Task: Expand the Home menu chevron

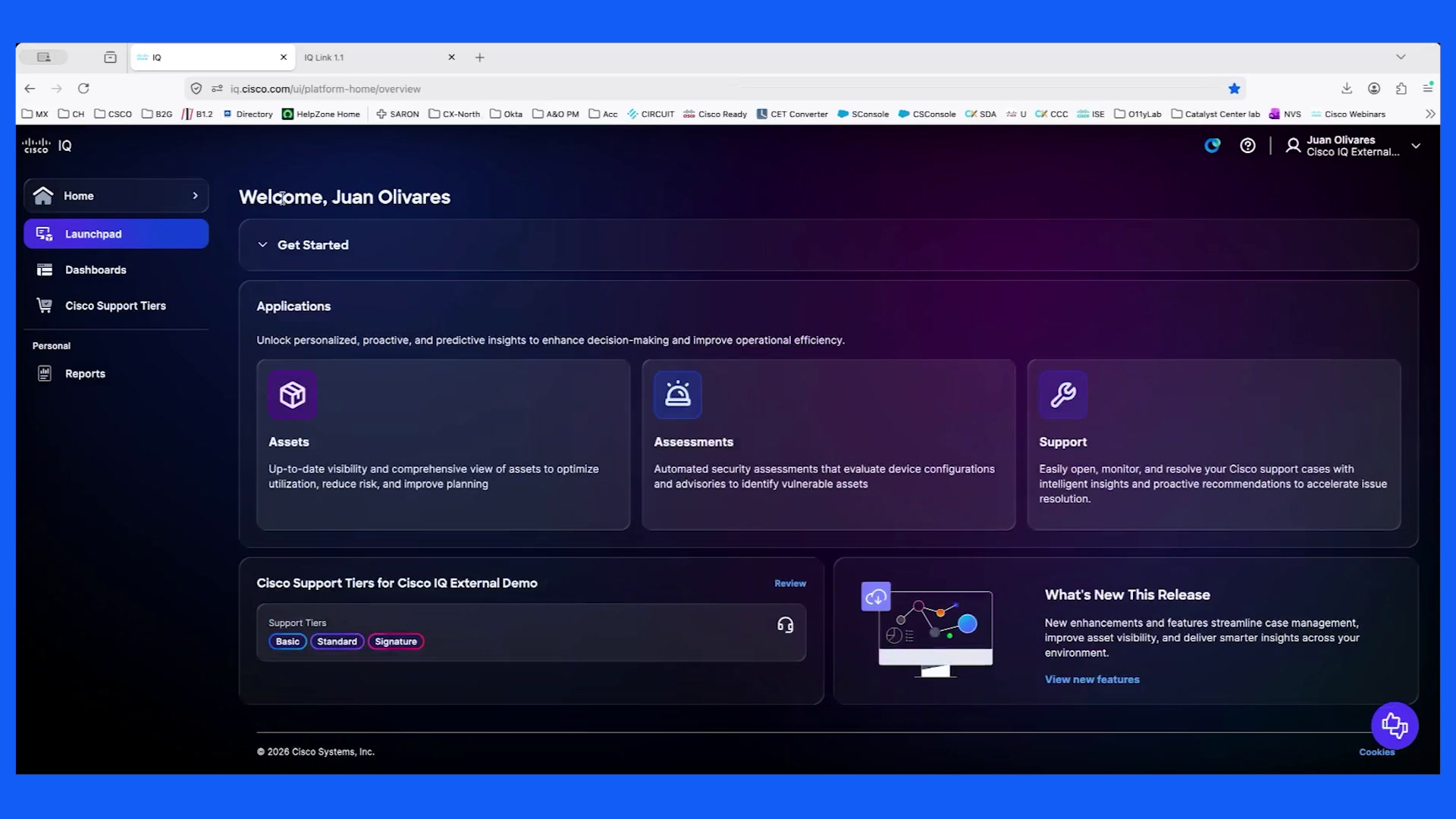Action: [195, 196]
